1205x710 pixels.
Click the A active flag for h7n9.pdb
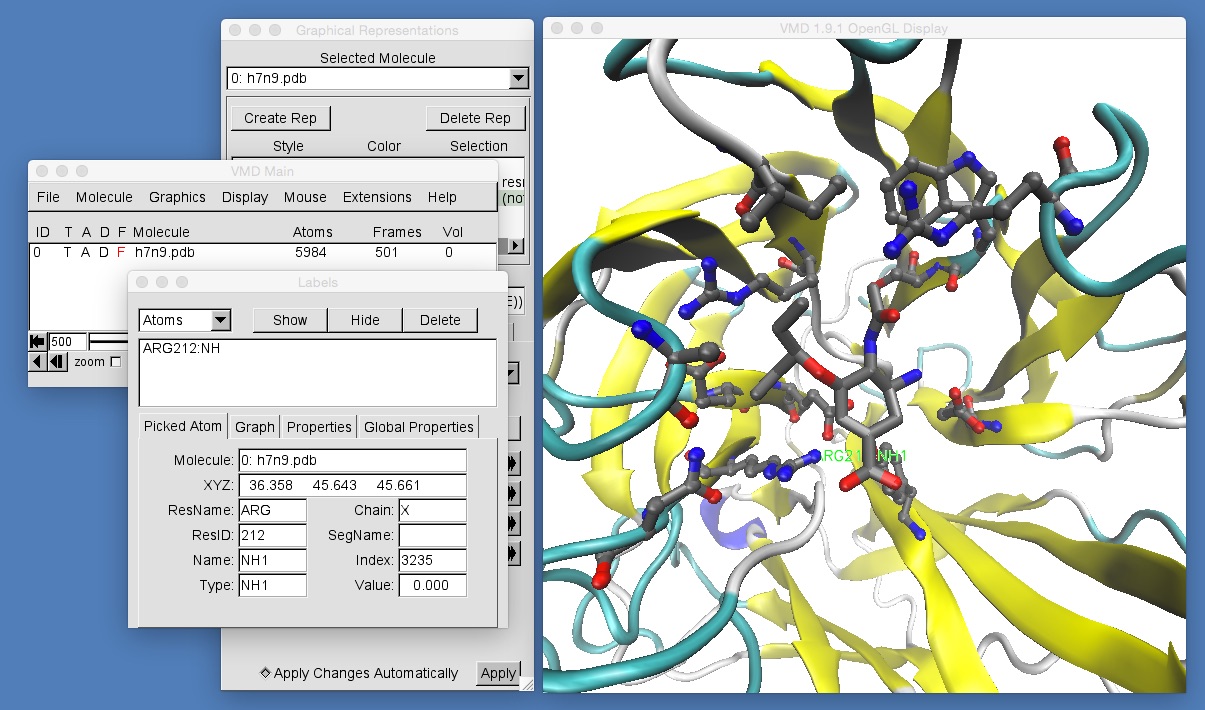(86, 252)
